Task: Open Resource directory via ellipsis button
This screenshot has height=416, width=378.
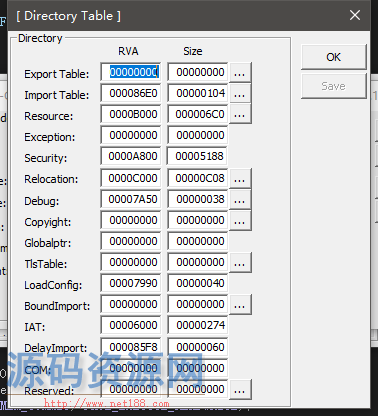Action: click(x=239, y=114)
